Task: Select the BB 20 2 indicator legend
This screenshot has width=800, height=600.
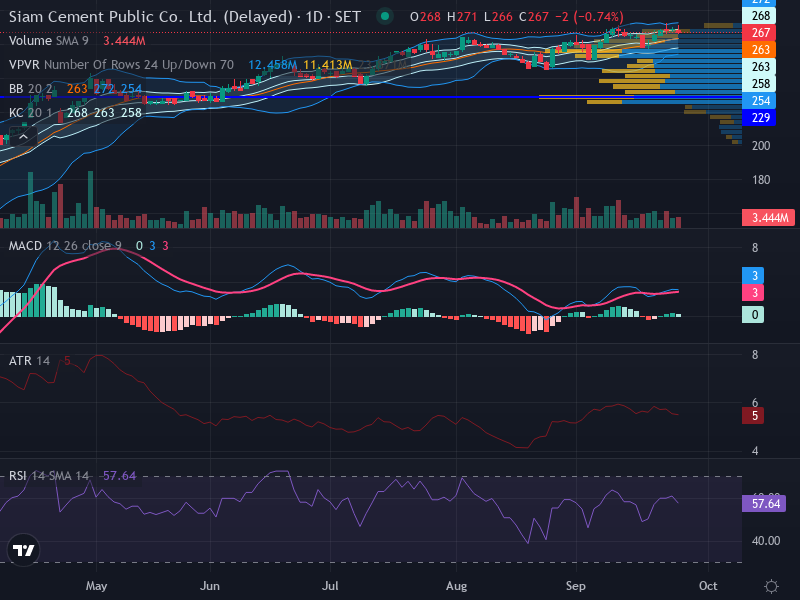Action: click(31, 89)
